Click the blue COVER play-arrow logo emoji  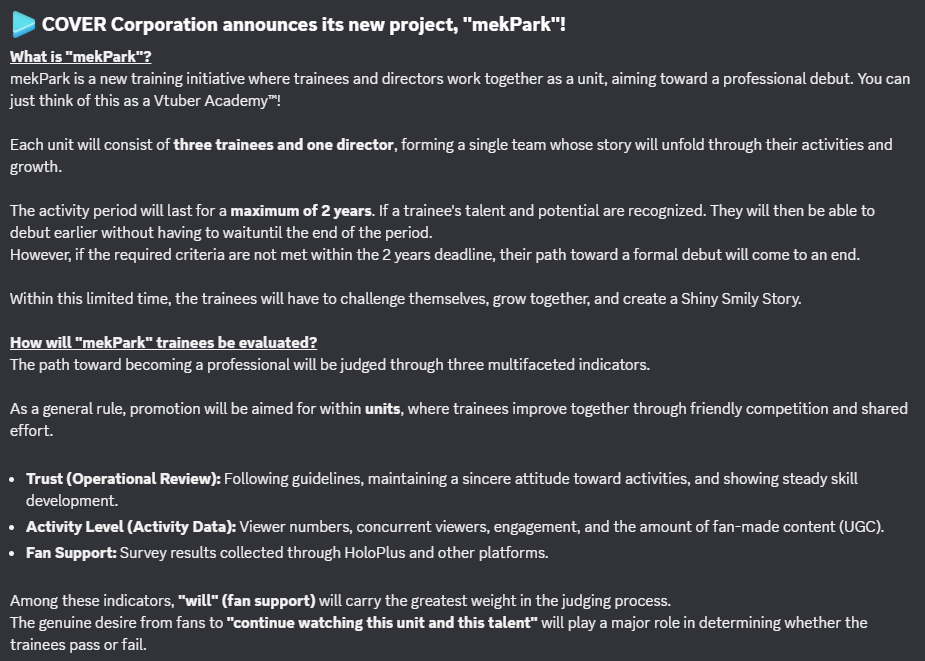[24, 24]
